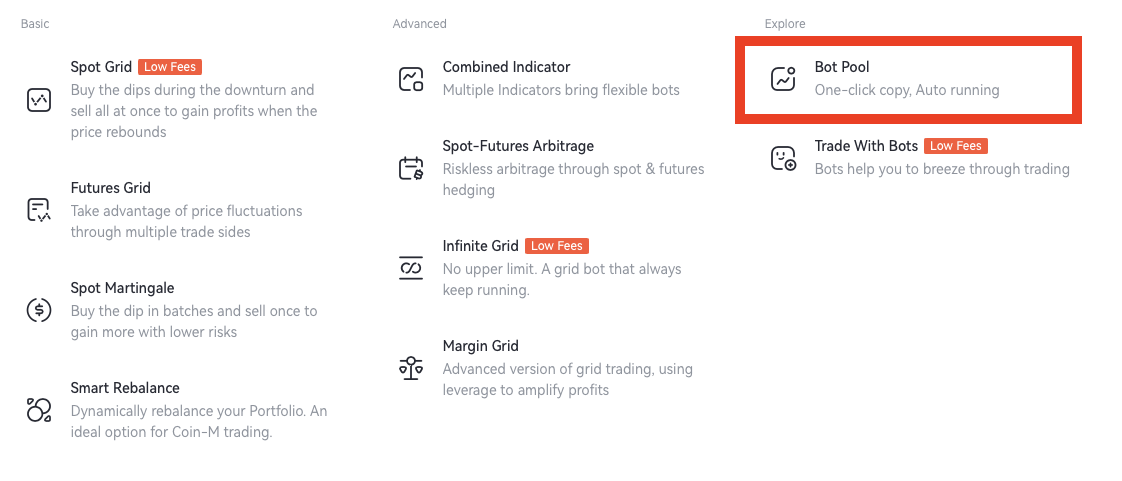Viewport: 1122px width, 481px height.
Task: Click the Combined Indicator icon
Action: point(411,79)
